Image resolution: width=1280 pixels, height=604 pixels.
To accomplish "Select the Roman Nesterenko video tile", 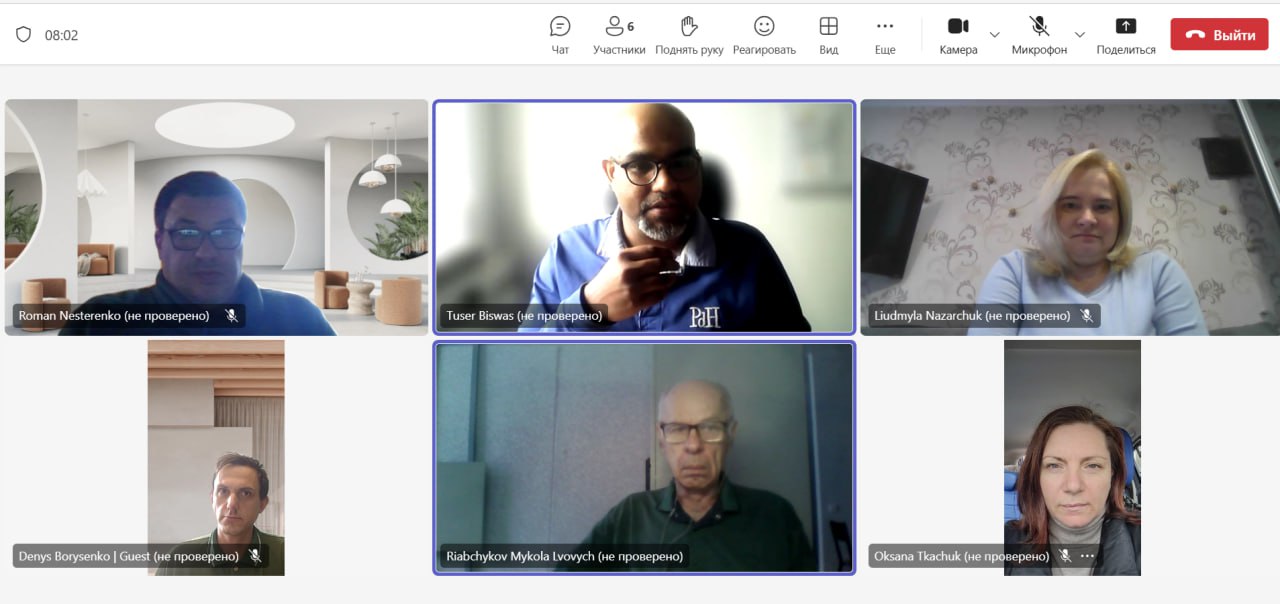I will pyautogui.click(x=216, y=217).
